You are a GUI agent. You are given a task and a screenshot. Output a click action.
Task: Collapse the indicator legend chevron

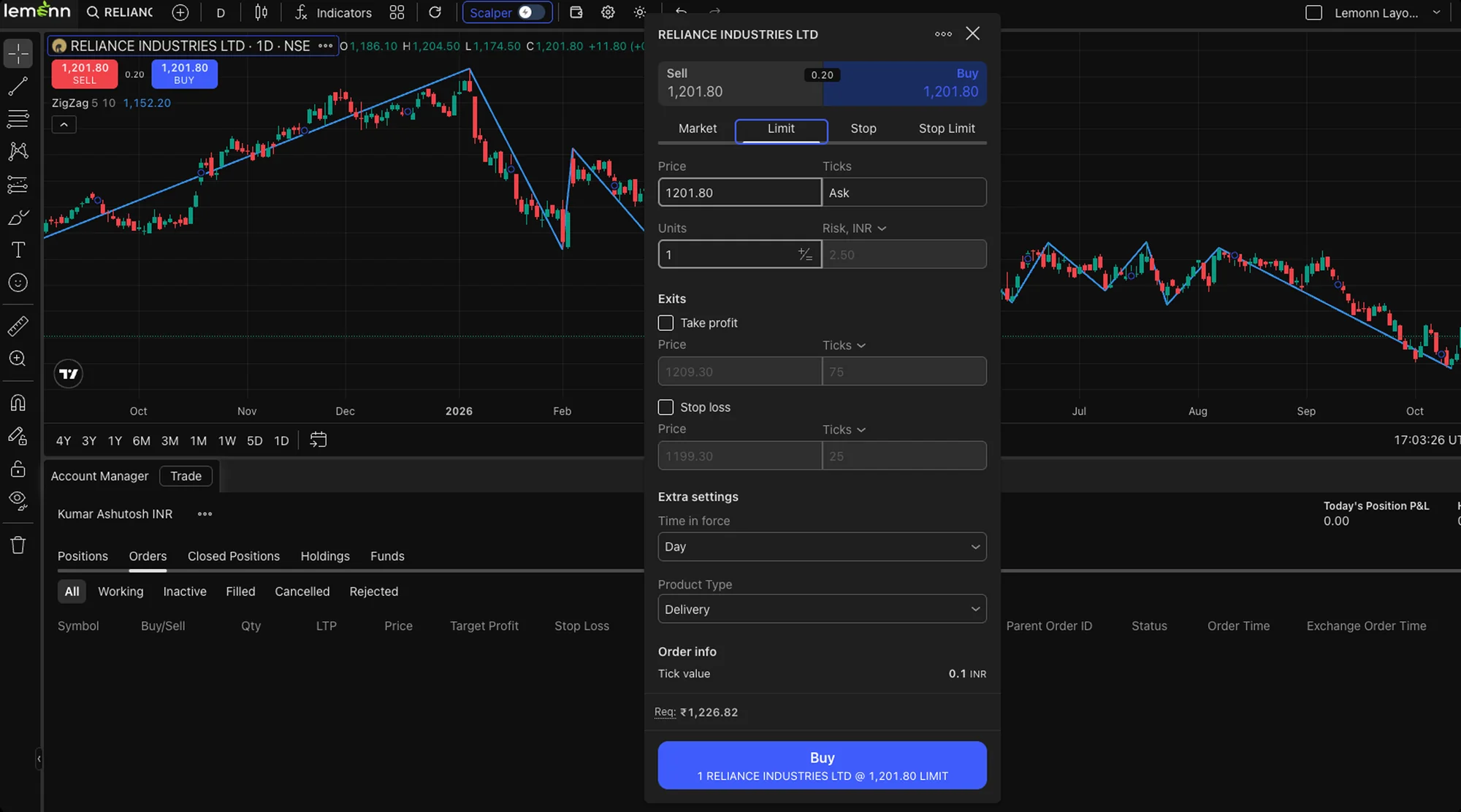[x=64, y=125]
